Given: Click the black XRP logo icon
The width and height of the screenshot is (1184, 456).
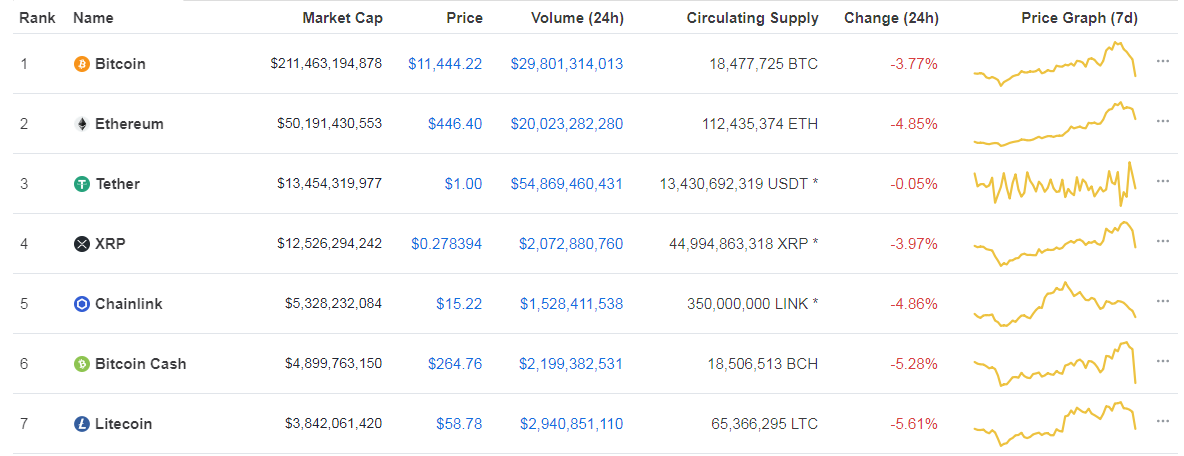Looking at the screenshot, I should (82, 244).
